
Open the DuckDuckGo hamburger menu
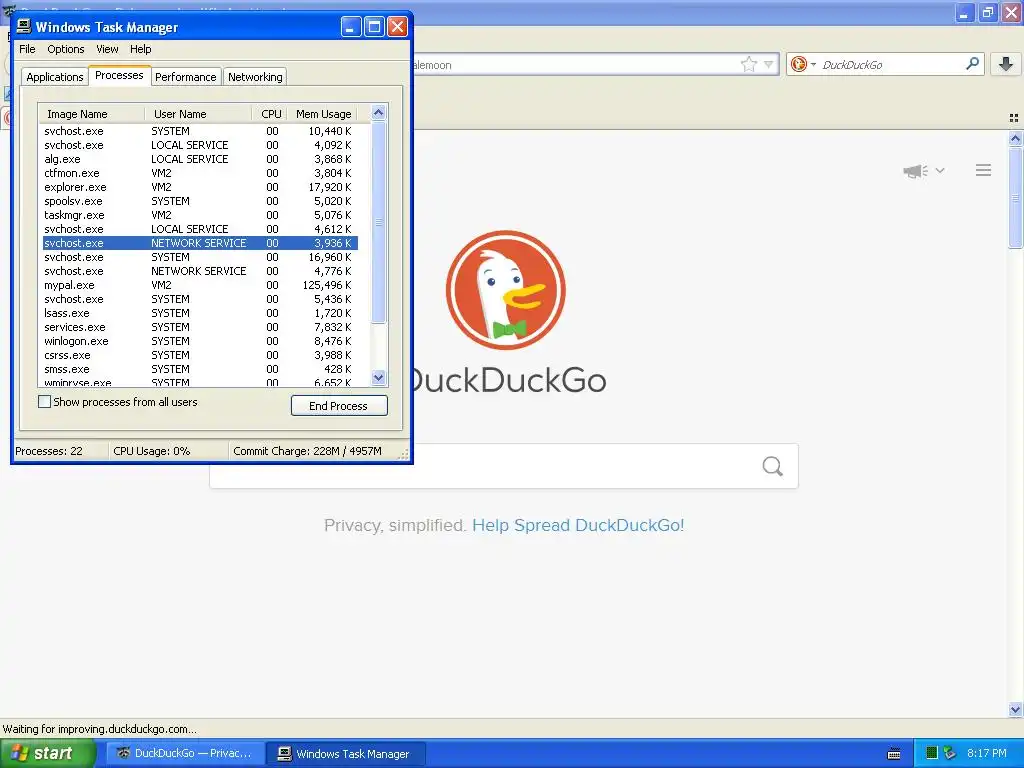click(x=984, y=170)
